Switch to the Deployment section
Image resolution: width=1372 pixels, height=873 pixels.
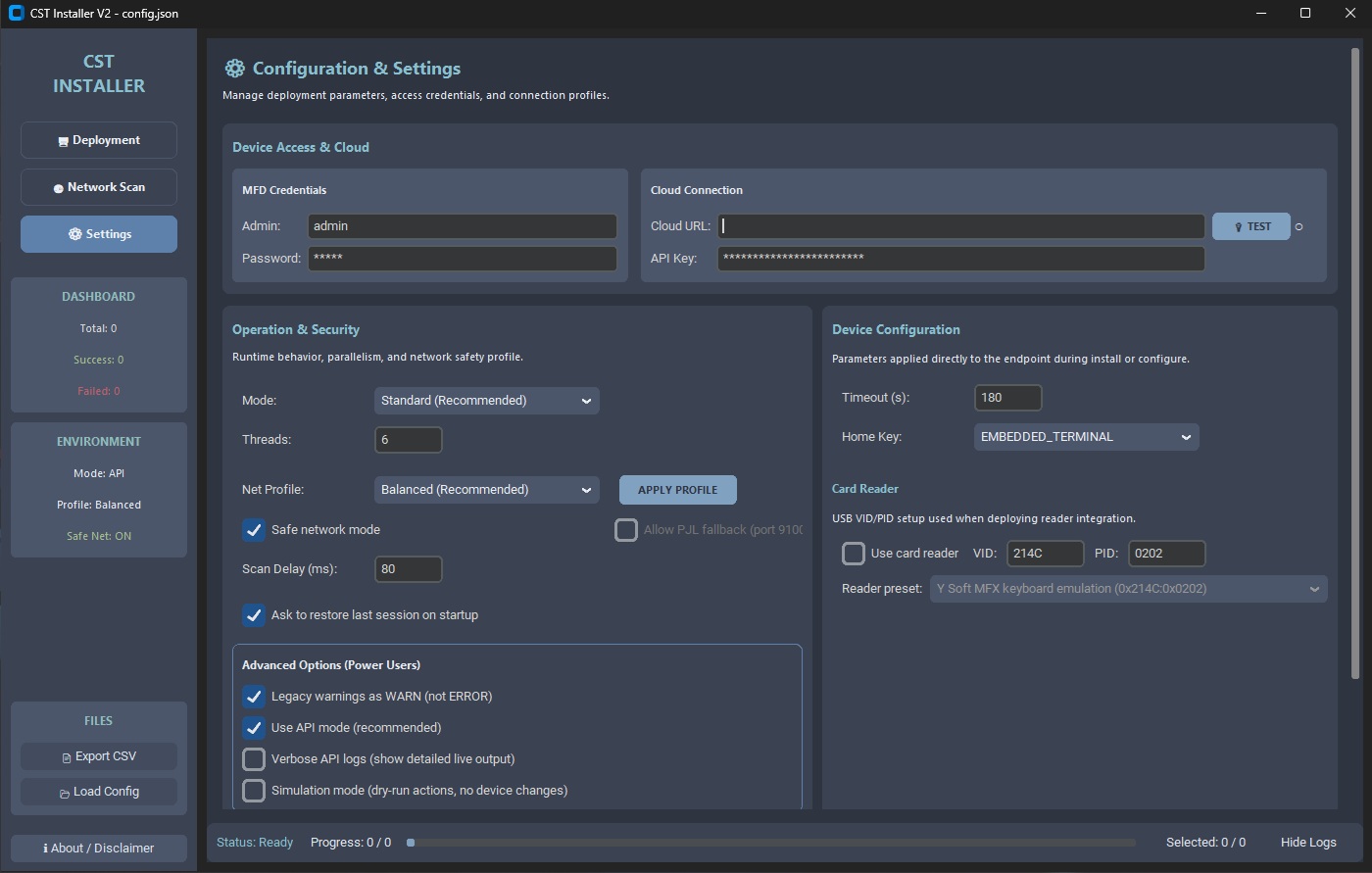coord(99,140)
